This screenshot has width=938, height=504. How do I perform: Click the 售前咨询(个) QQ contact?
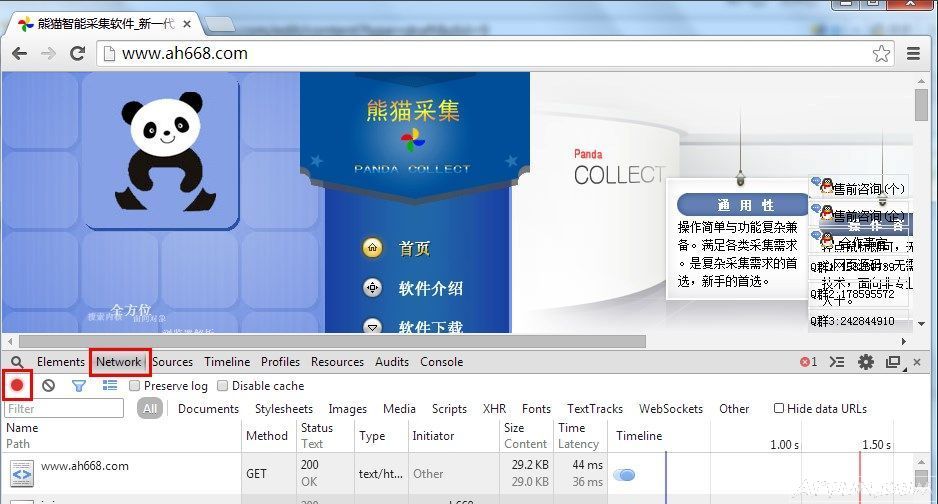click(x=861, y=189)
